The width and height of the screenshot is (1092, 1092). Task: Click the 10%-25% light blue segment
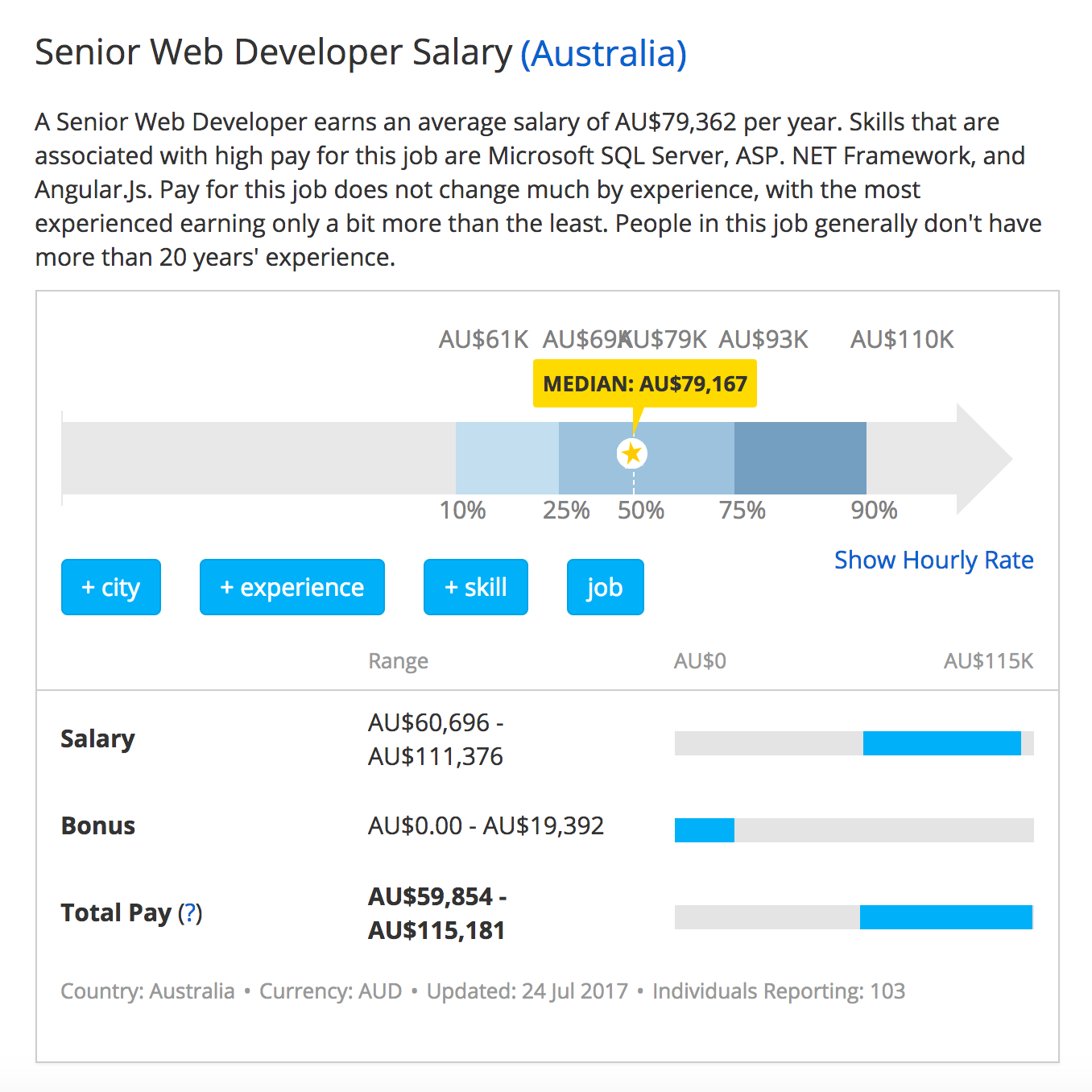coord(507,457)
